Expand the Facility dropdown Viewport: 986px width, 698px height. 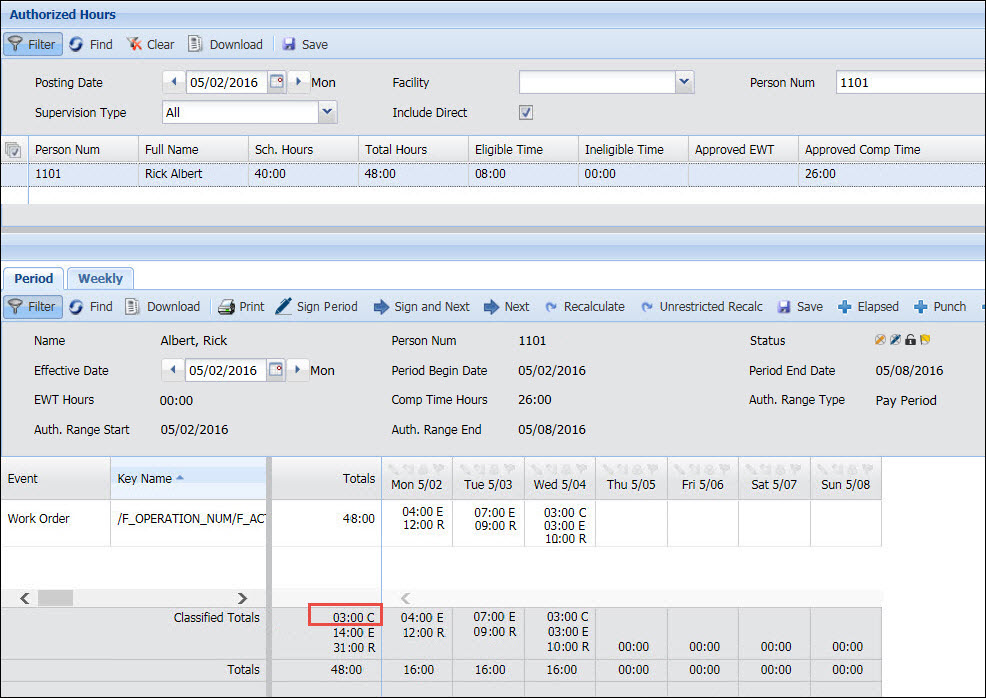pos(684,83)
